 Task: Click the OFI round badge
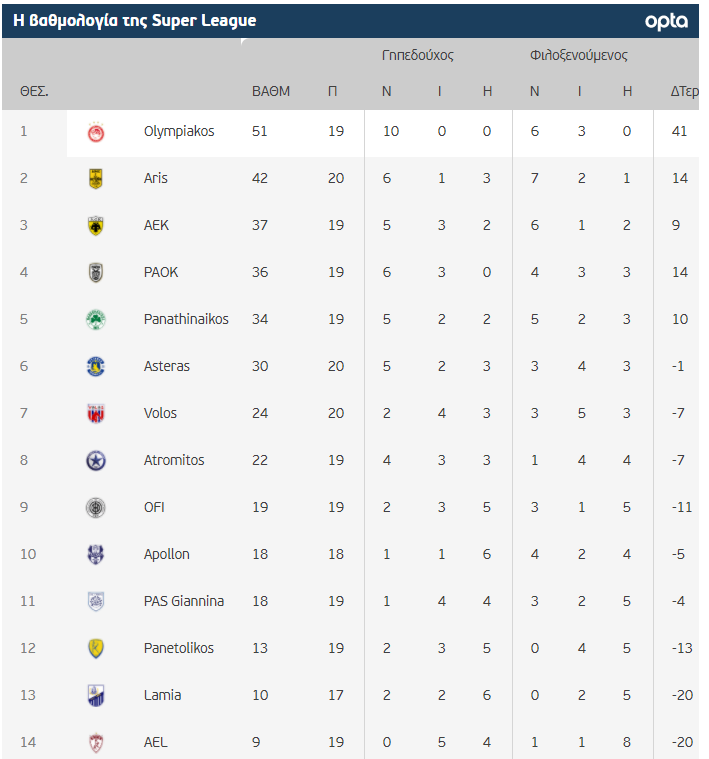[96, 508]
